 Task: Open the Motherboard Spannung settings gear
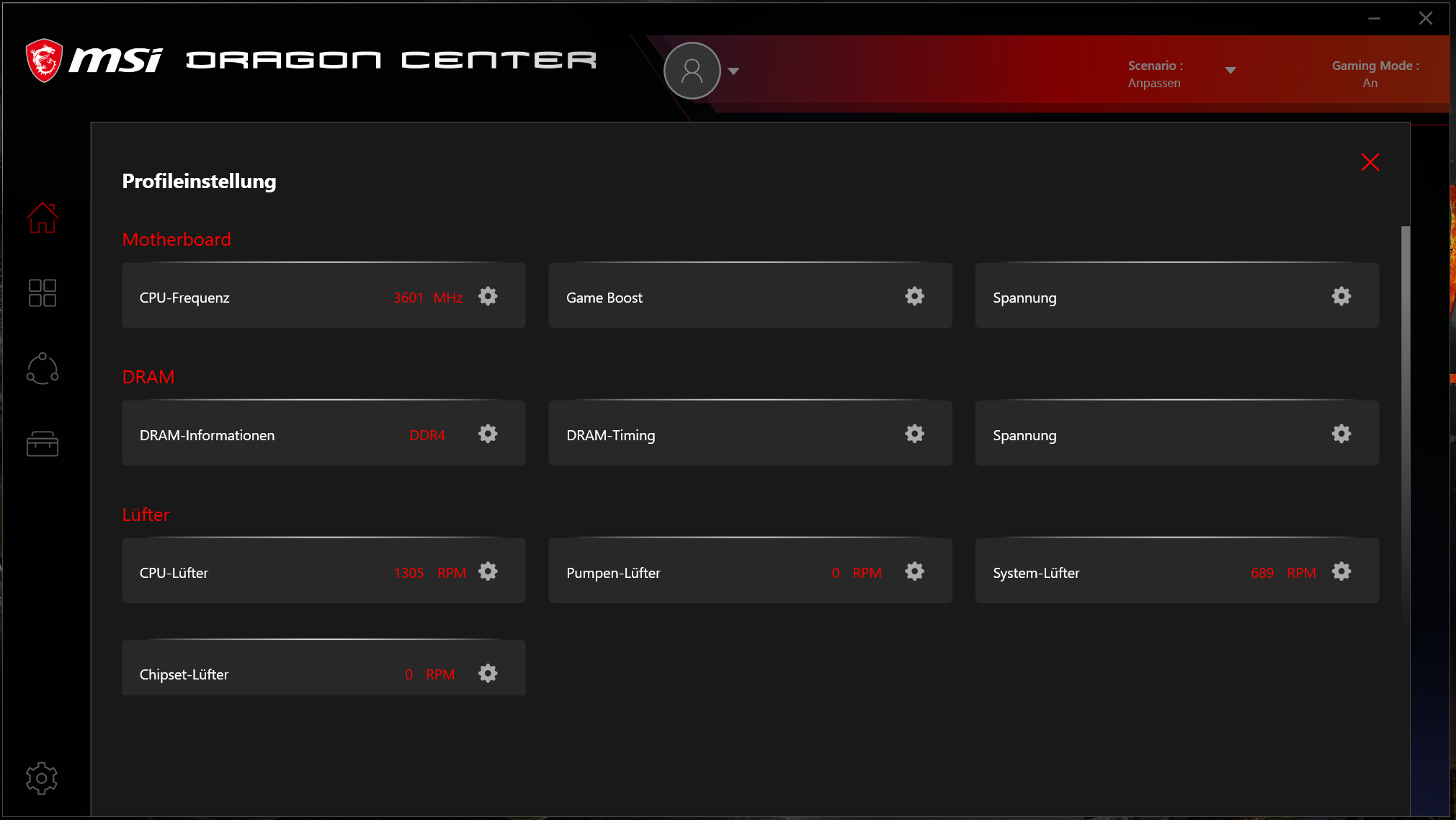coord(1341,296)
